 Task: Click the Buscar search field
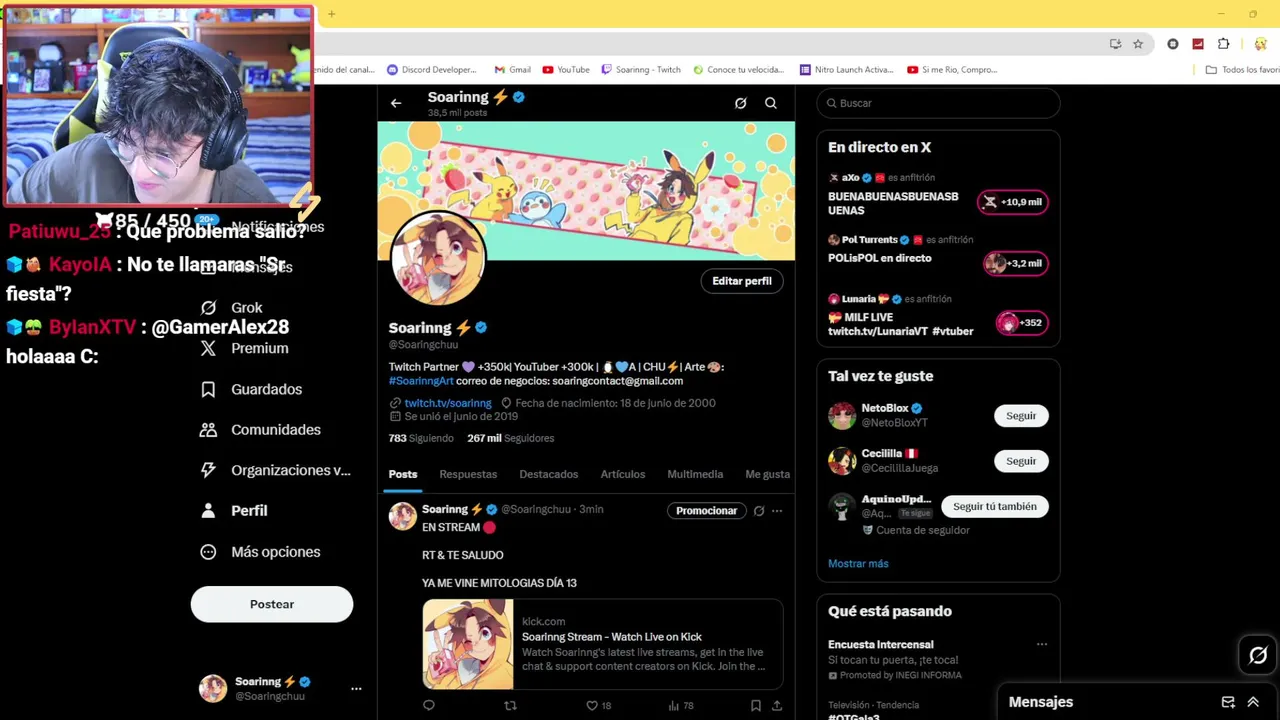pos(938,103)
